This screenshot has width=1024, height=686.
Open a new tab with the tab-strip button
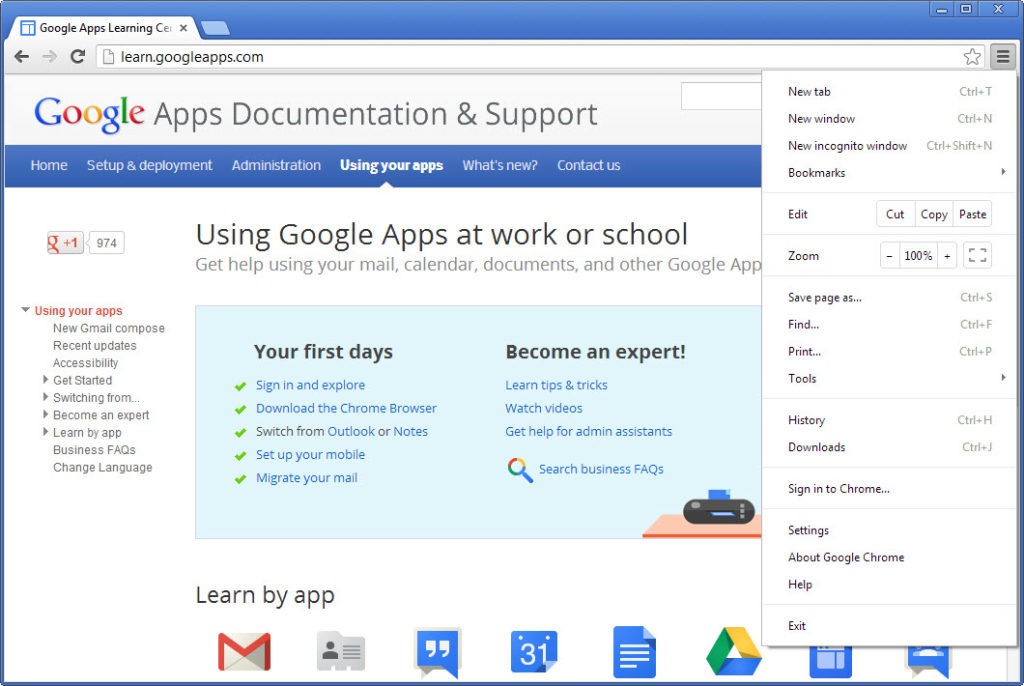point(215,28)
